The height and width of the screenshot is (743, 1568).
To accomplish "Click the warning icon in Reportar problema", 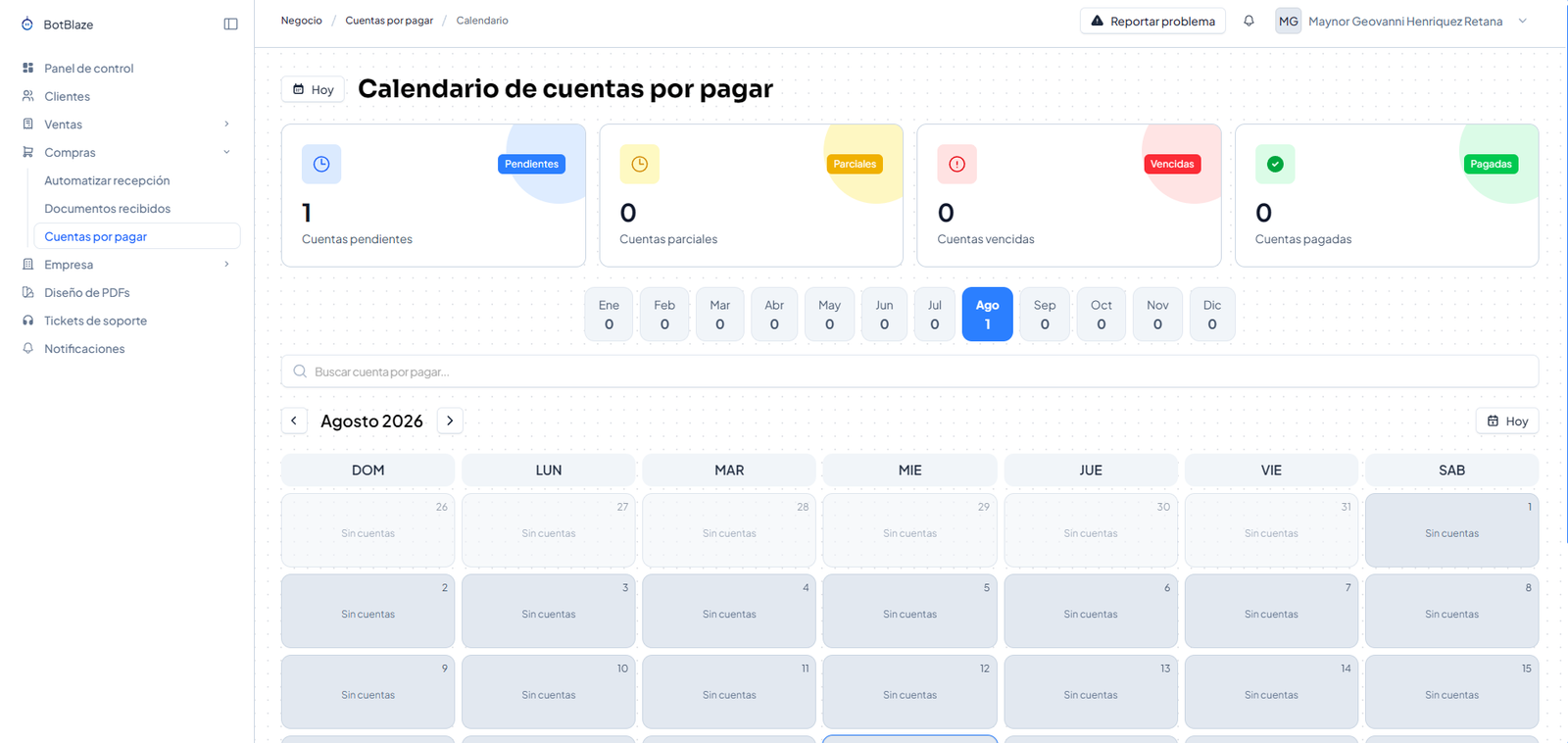I will point(1097,21).
